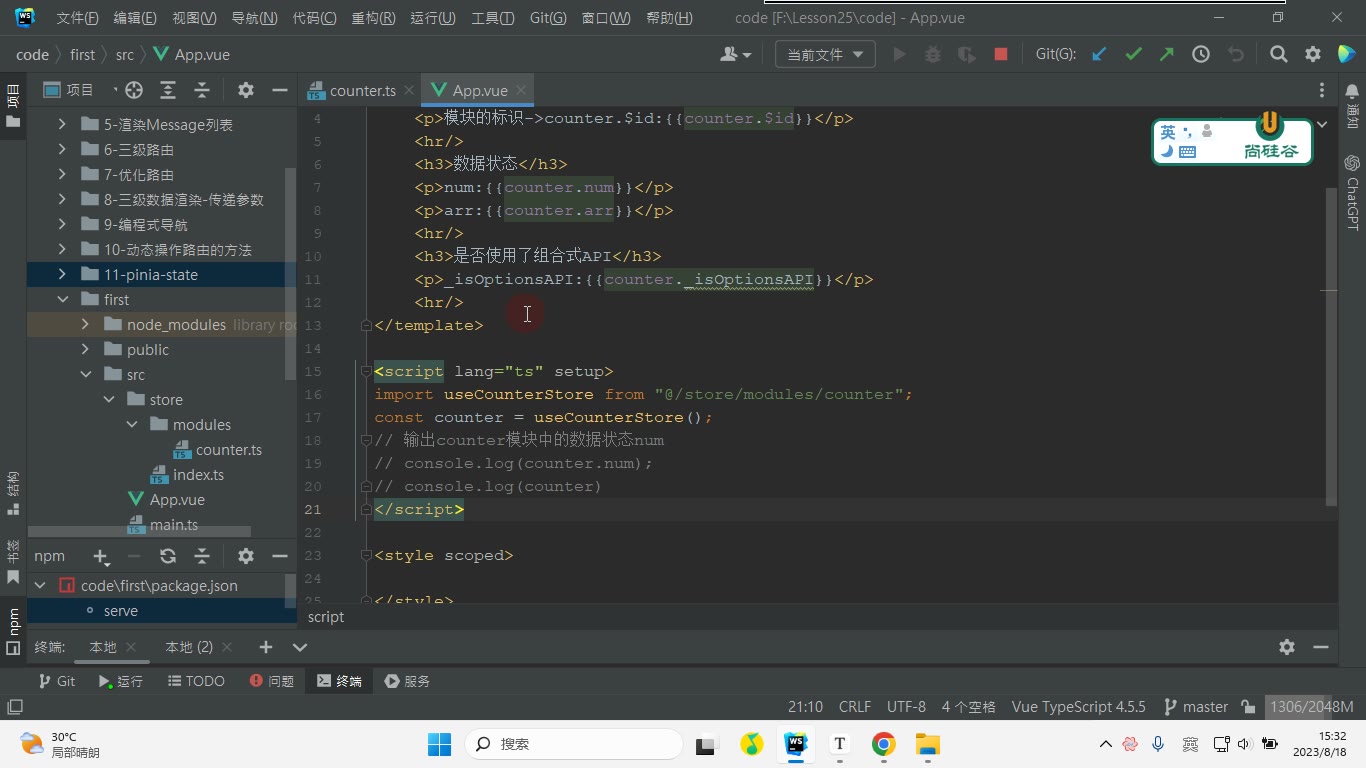Open the ChatGPT side panel
The image size is (1366, 768).
click(x=1352, y=192)
